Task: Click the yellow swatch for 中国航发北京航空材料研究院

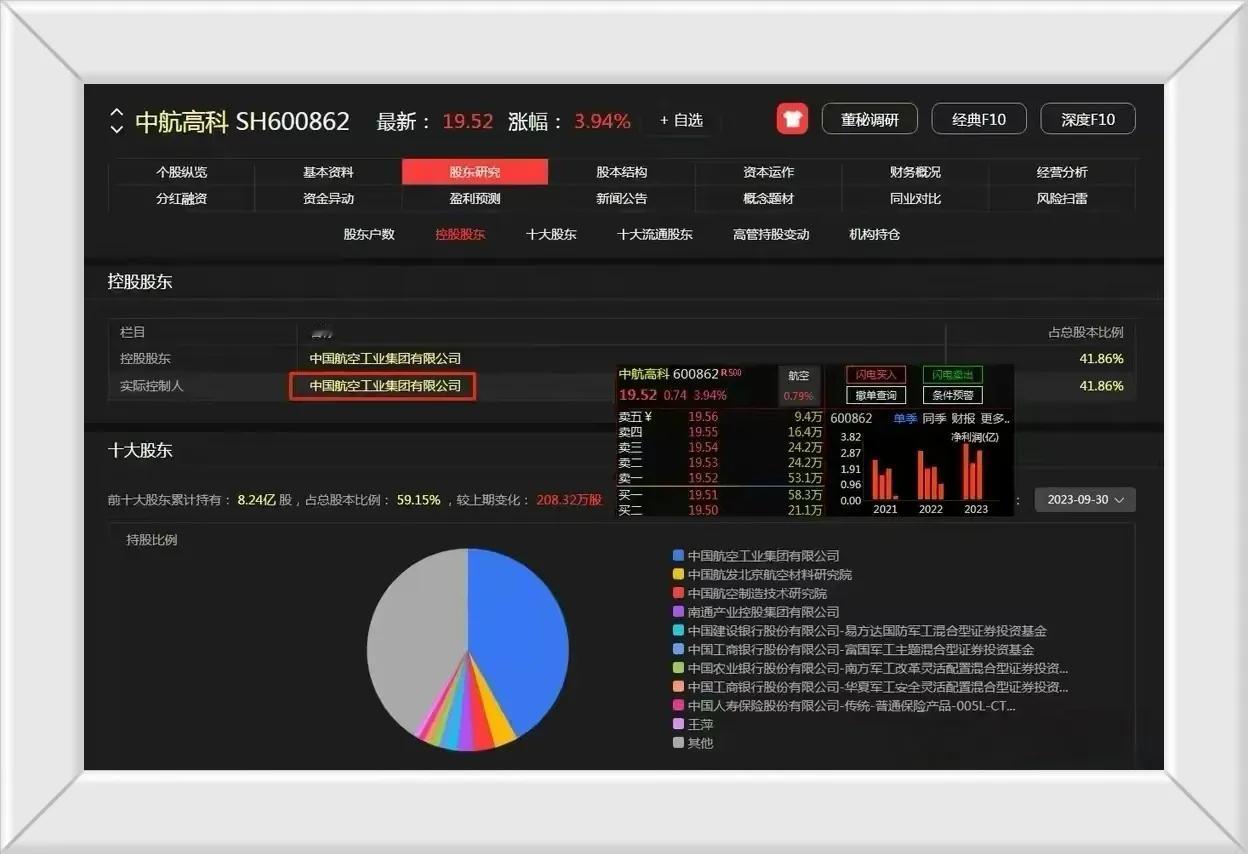Action: pyautogui.click(x=679, y=574)
